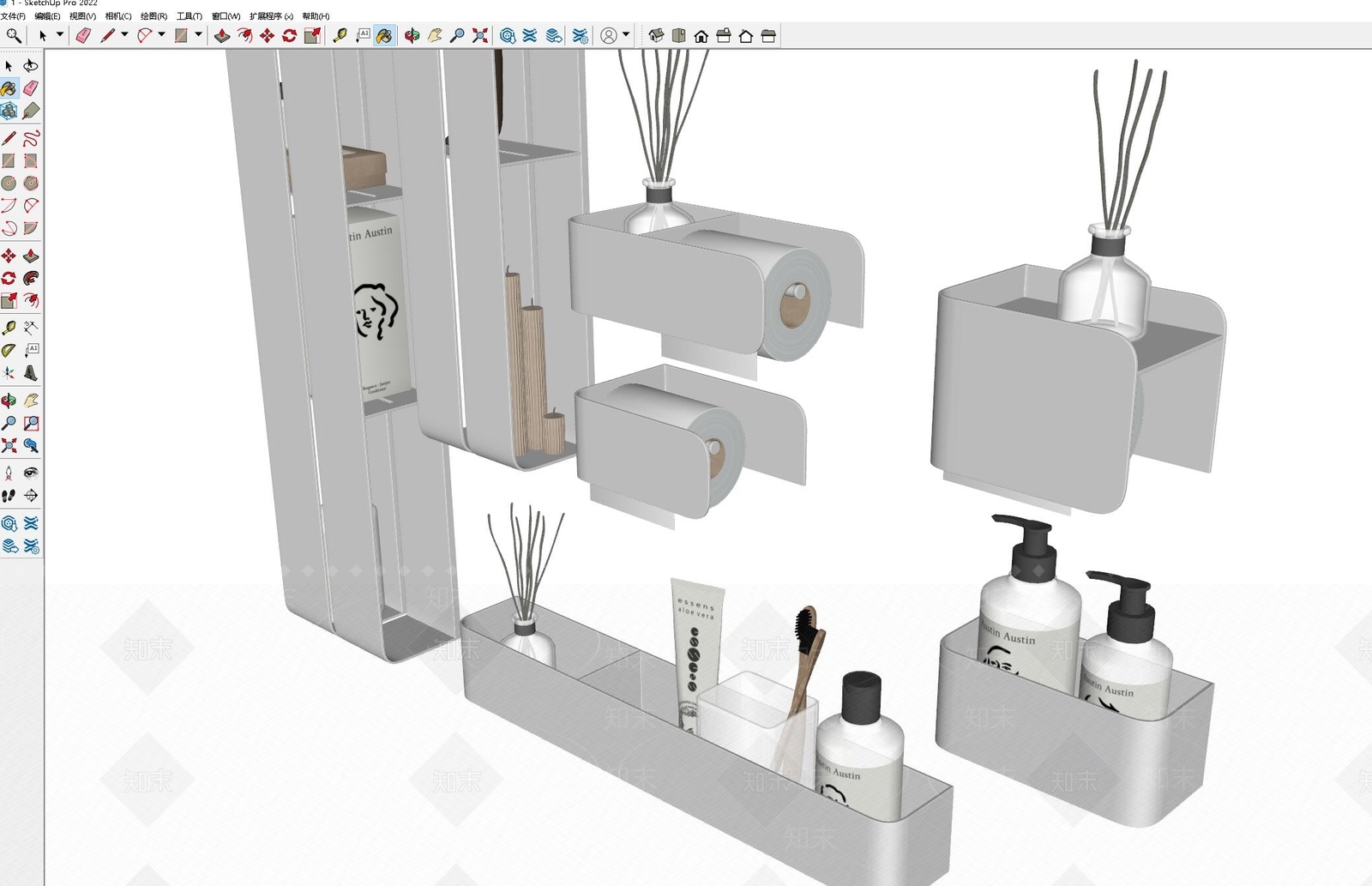Switch to Top view
The height and width of the screenshot is (886, 1372).
pos(679,35)
